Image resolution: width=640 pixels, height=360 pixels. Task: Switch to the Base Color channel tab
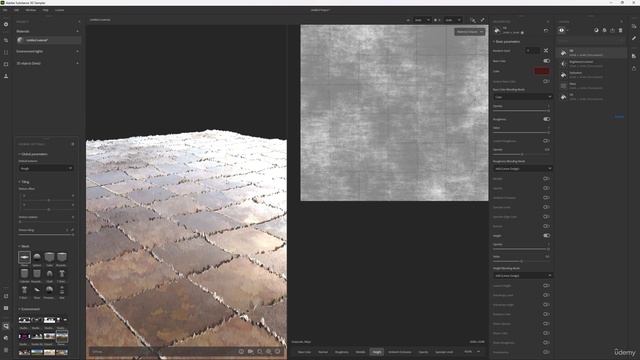click(x=304, y=352)
